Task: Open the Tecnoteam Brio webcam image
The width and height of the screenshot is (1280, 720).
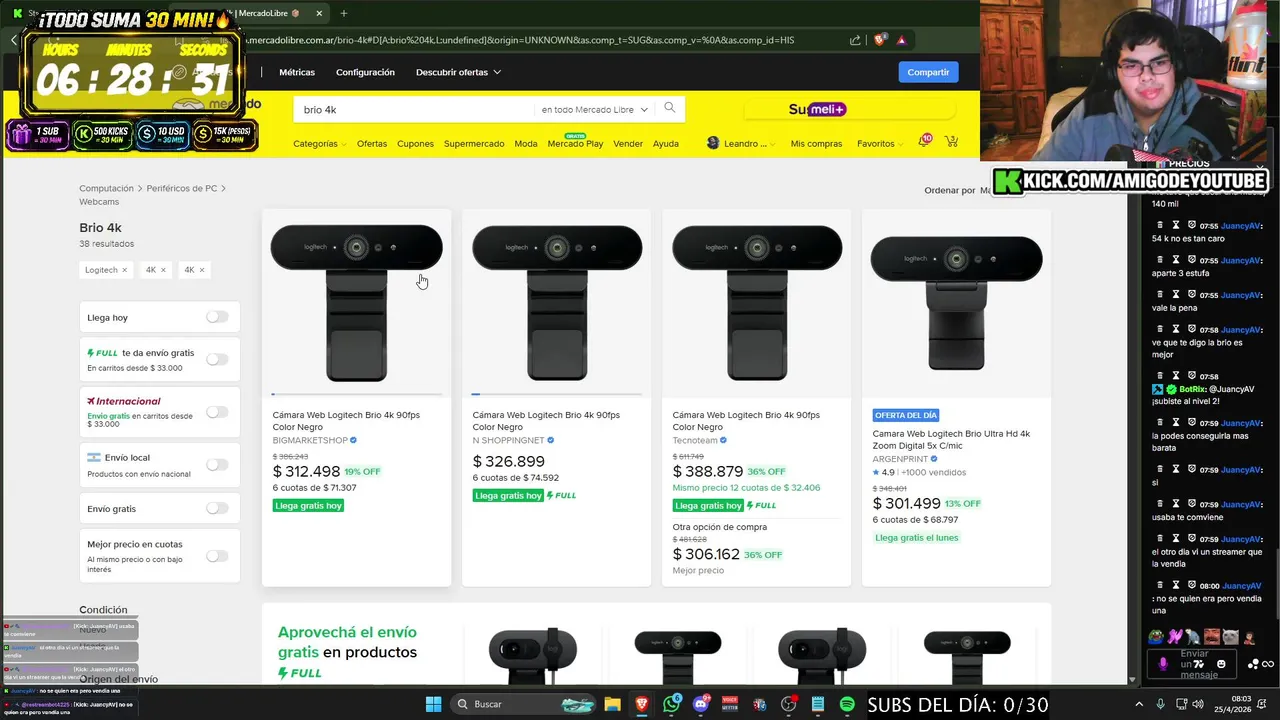Action: tap(757, 303)
